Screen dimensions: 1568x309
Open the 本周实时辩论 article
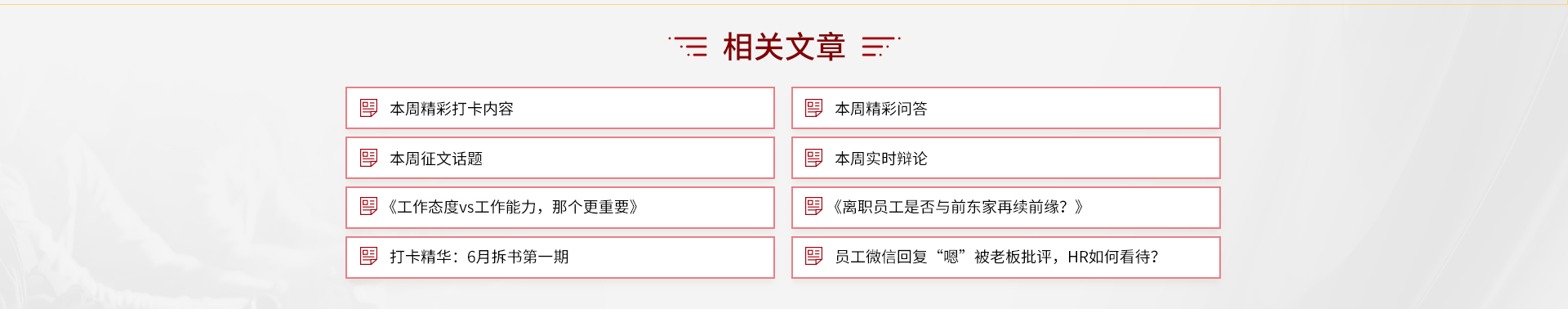pos(881,159)
